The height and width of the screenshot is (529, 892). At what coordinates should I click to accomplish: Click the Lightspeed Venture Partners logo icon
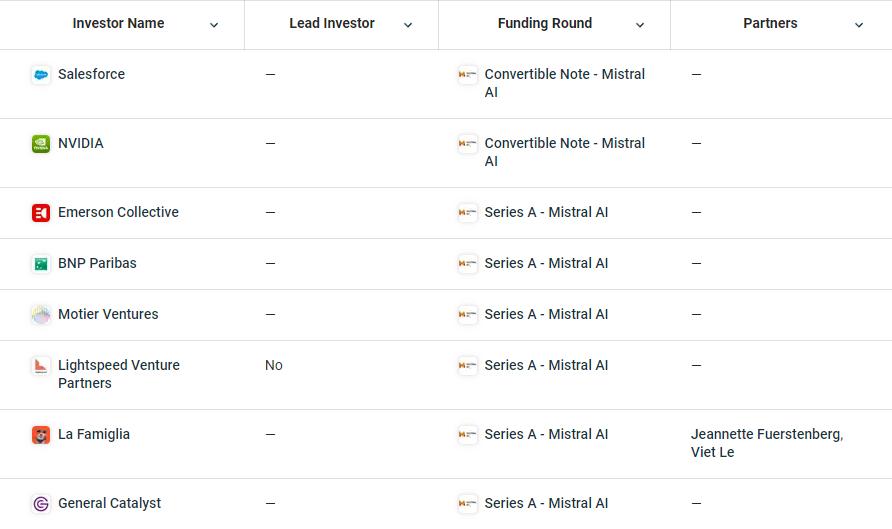pyautogui.click(x=41, y=366)
